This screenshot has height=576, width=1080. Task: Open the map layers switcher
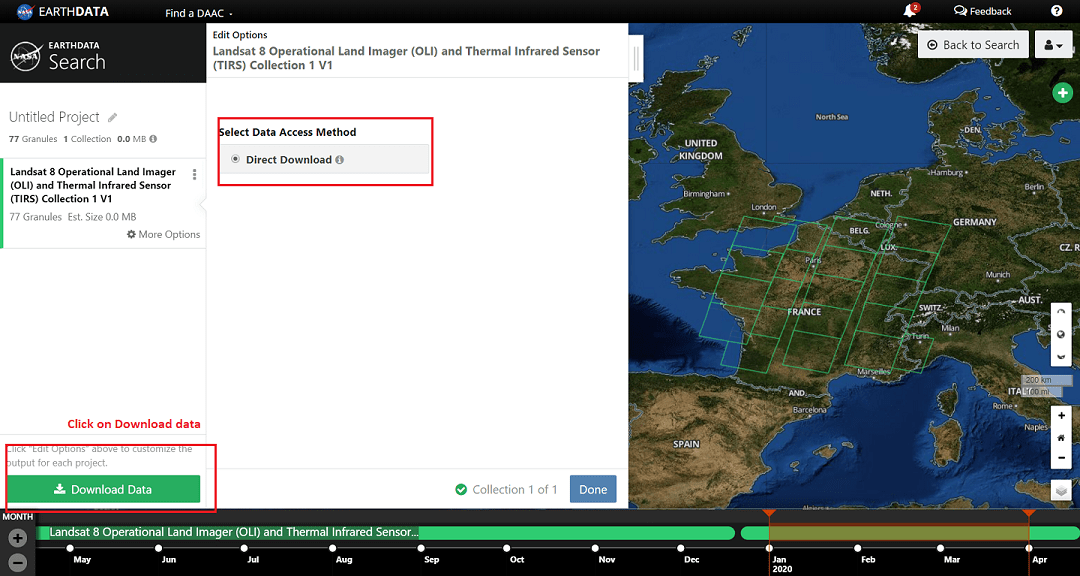coord(1061,490)
